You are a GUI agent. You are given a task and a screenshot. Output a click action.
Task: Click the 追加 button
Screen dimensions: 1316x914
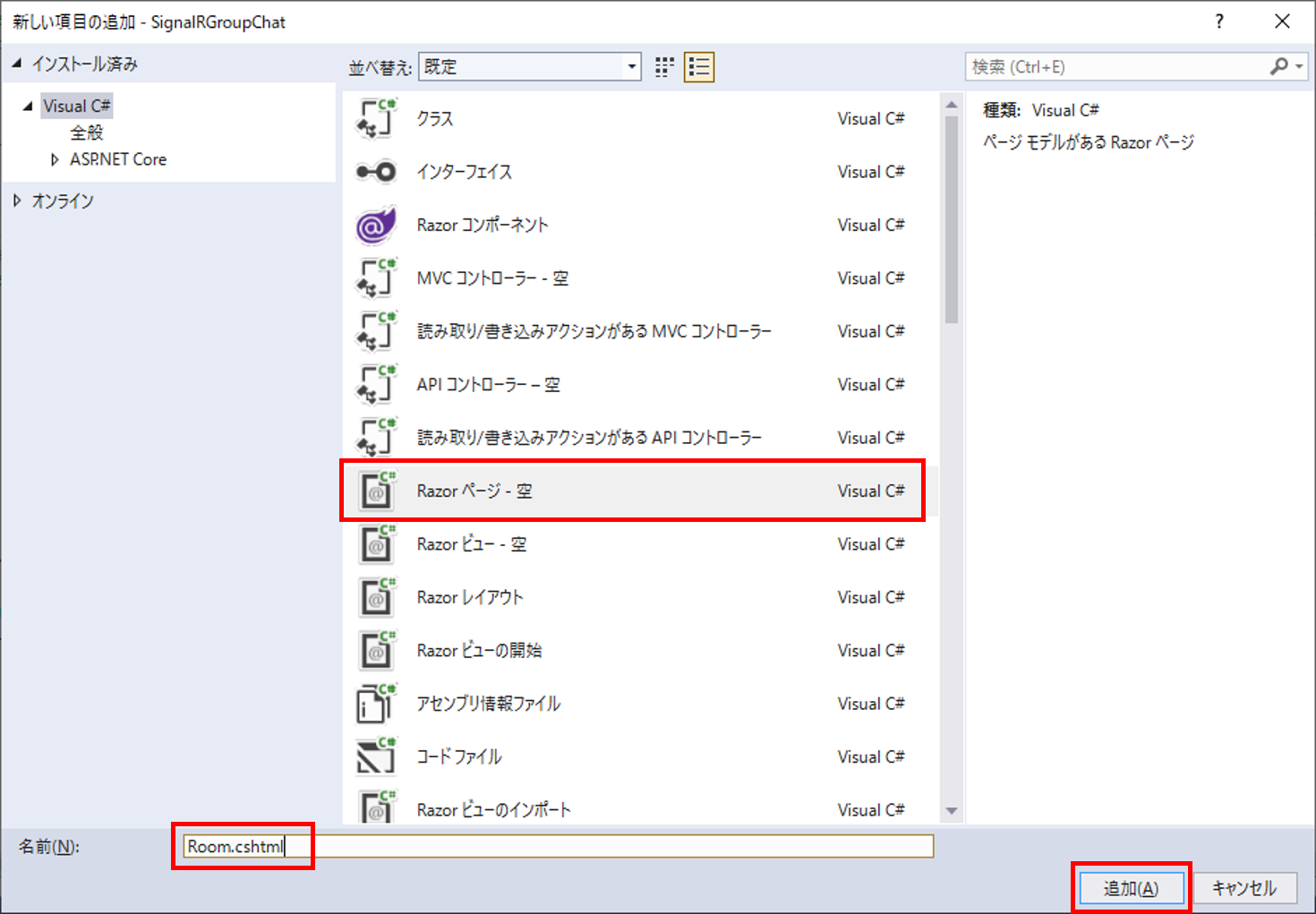click(1131, 888)
